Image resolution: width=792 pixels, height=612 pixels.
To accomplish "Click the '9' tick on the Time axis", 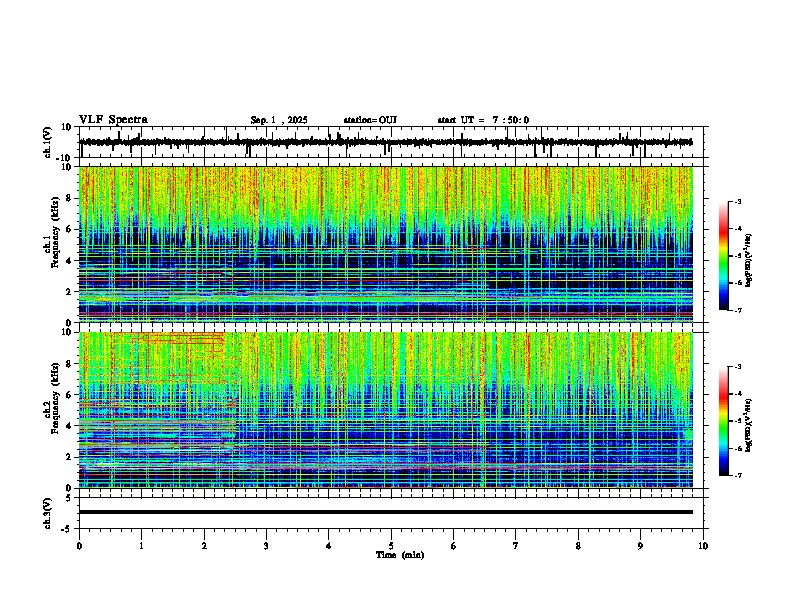I will coord(640,546).
